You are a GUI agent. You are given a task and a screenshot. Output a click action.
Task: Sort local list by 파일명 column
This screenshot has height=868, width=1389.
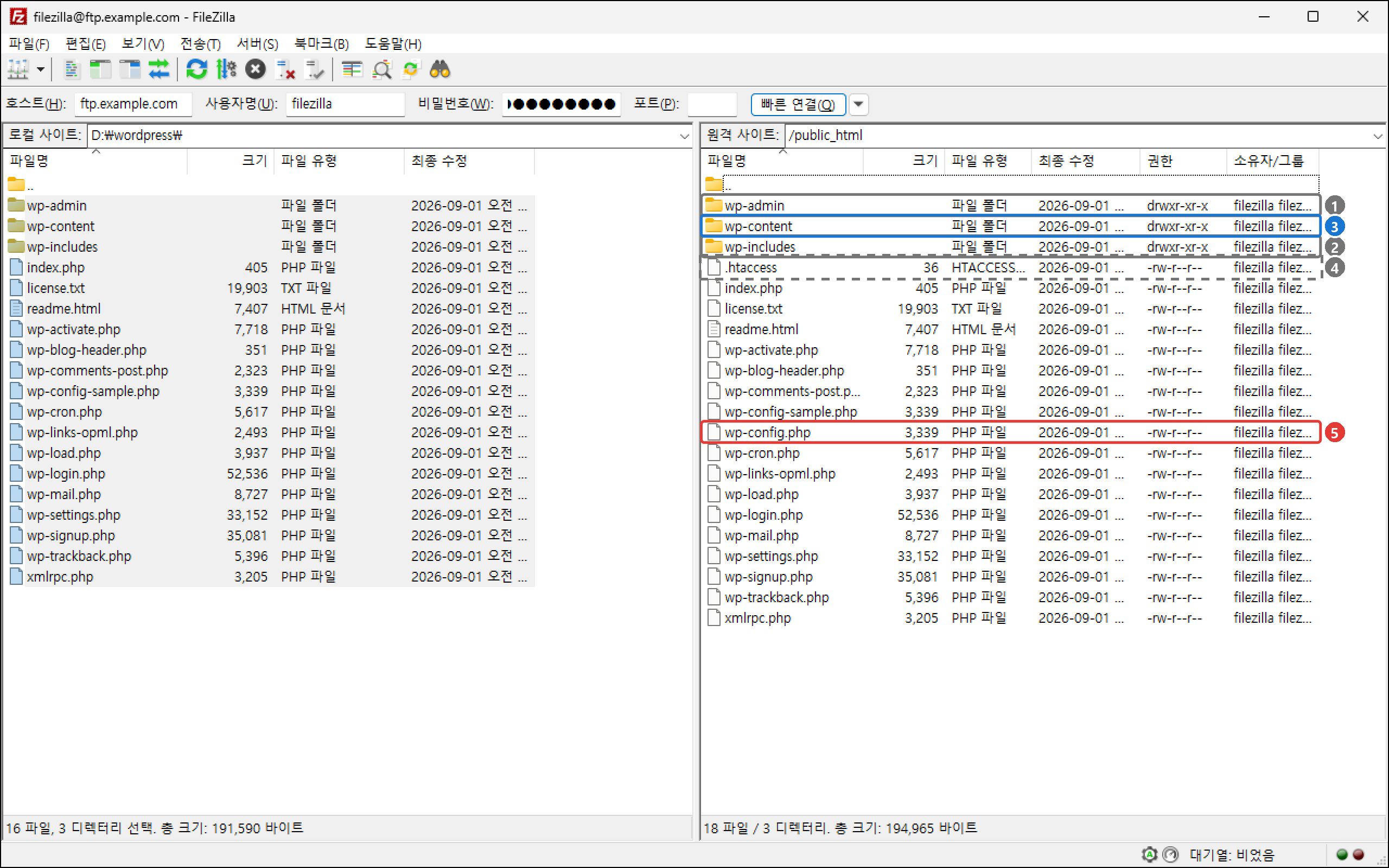click(96, 161)
